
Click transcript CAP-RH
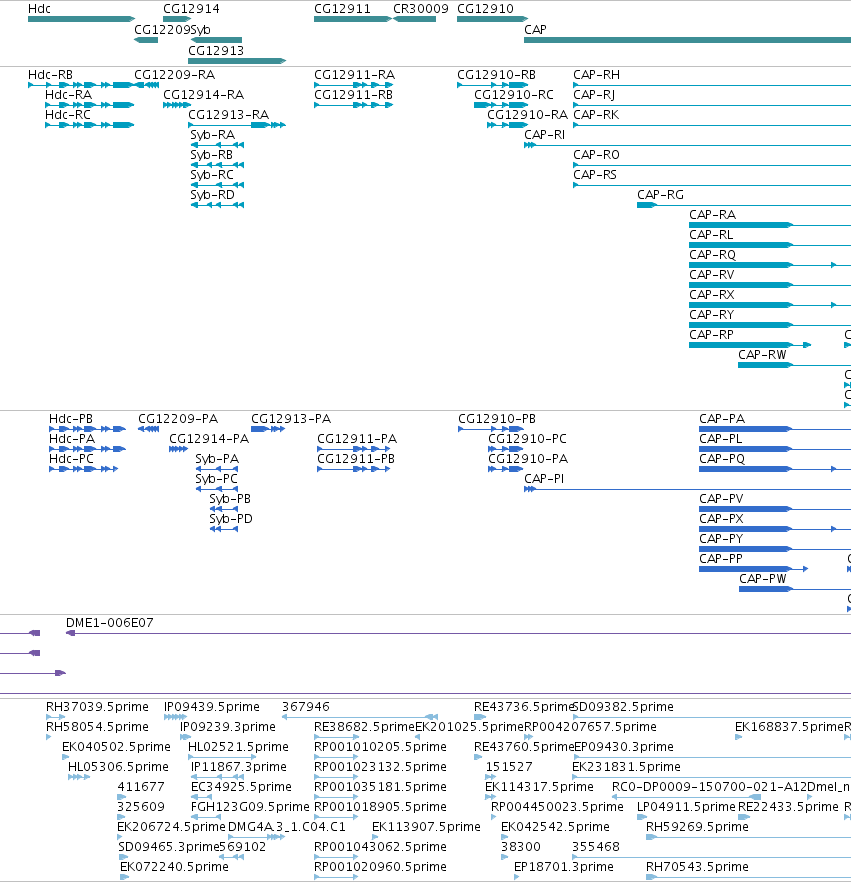pyautogui.click(x=712, y=85)
